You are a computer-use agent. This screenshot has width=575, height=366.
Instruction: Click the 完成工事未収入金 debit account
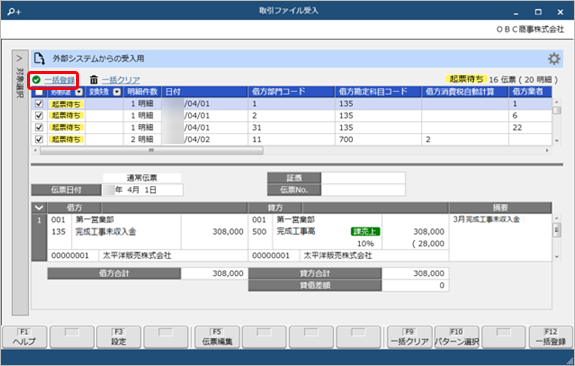coord(106,232)
